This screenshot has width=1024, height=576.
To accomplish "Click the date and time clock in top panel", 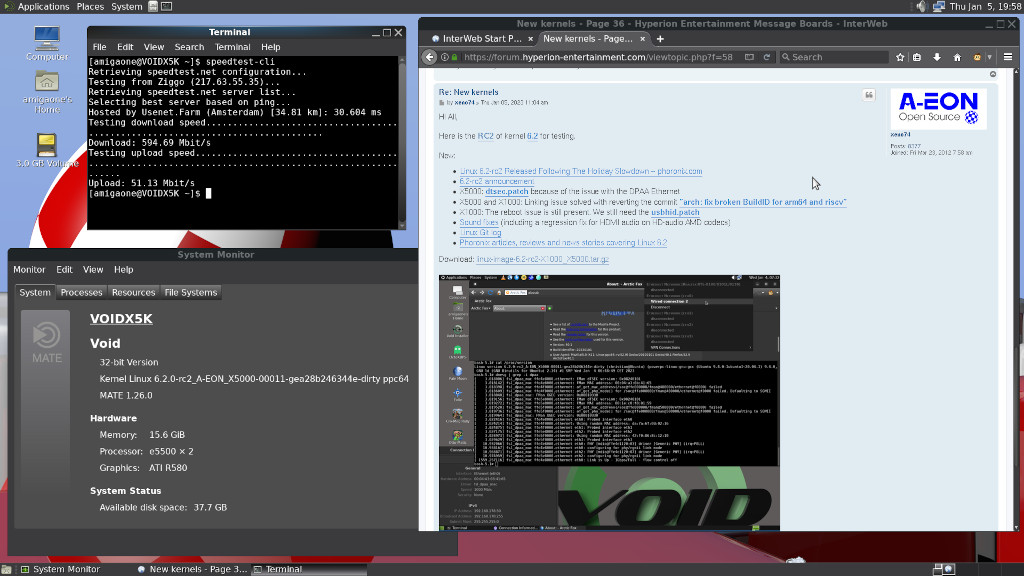I will [x=985, y=7].
